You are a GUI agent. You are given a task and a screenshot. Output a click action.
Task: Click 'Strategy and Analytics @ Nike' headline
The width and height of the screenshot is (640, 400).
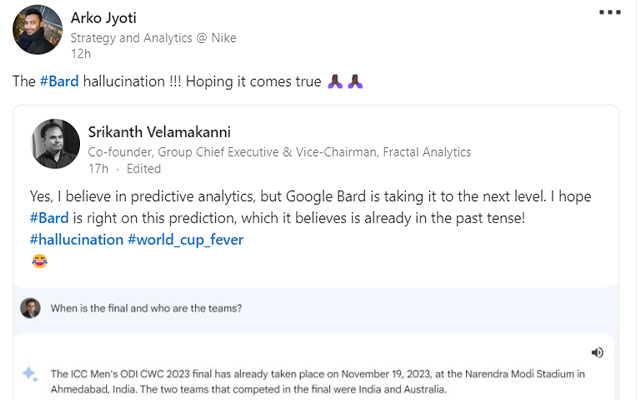pos(153,38)
